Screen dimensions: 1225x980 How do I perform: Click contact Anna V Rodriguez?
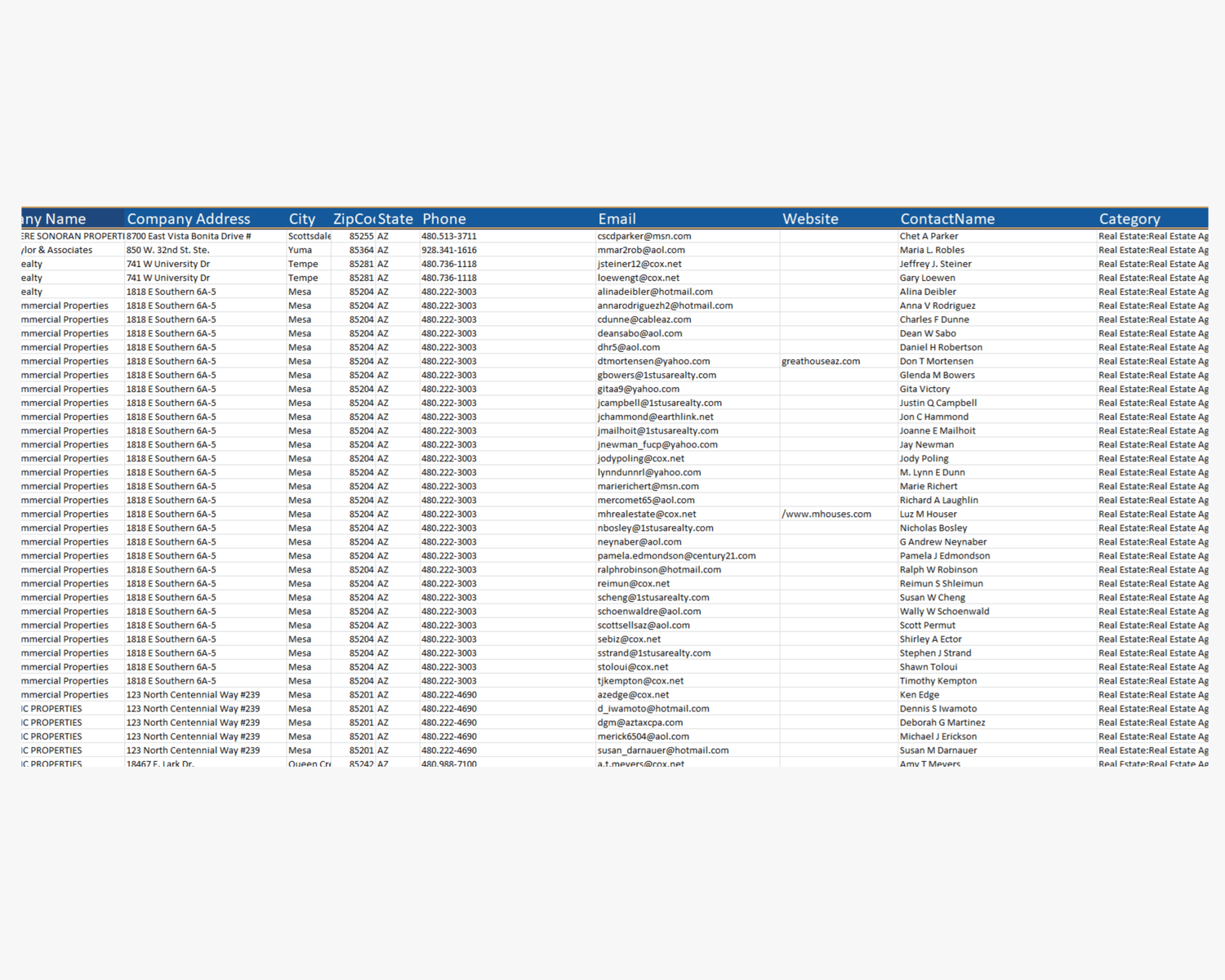tap(938, 305)
